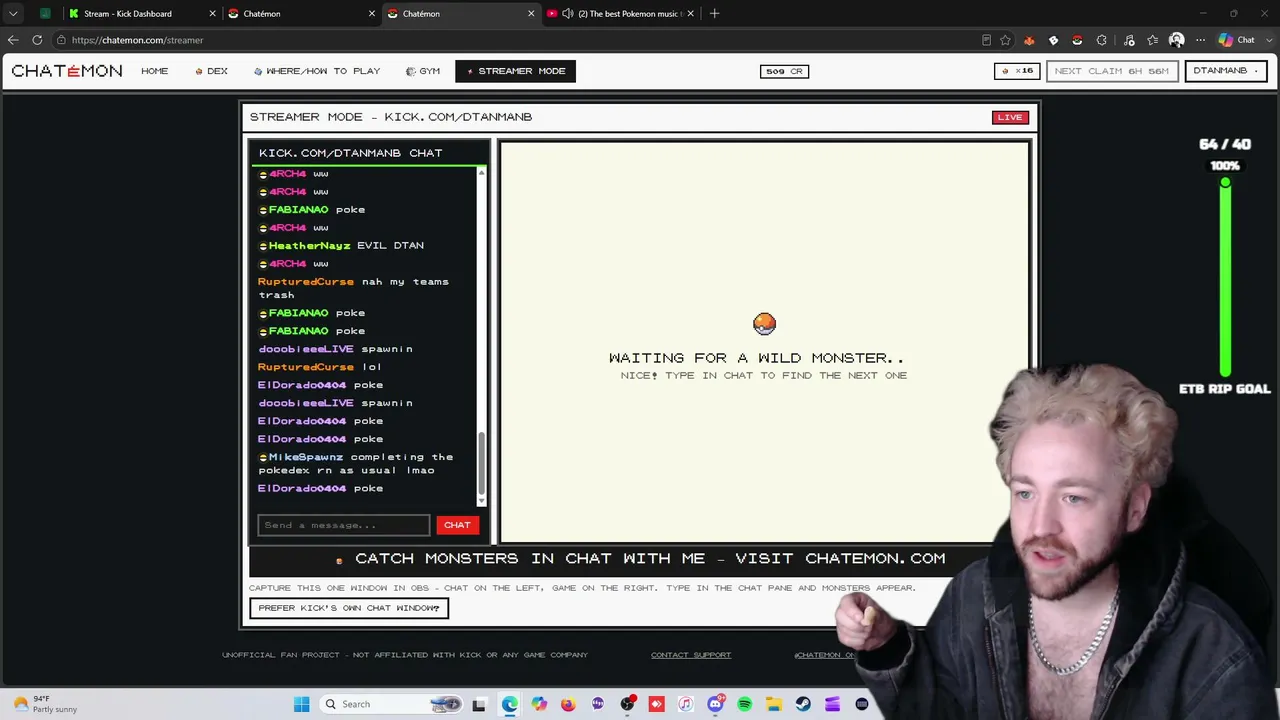Open the Contact Support link
The image size is (1280, 720).
pyautogui.click(x=691, y=655)
